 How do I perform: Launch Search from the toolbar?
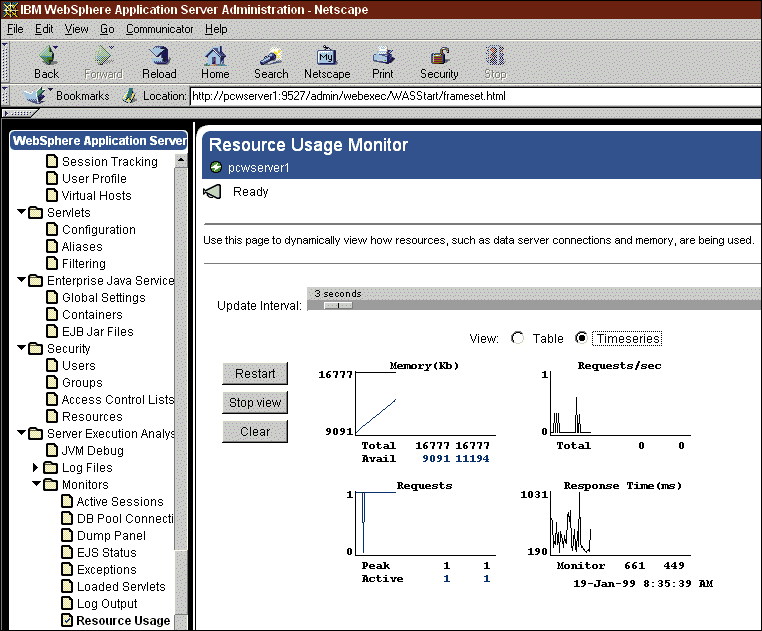271,56
